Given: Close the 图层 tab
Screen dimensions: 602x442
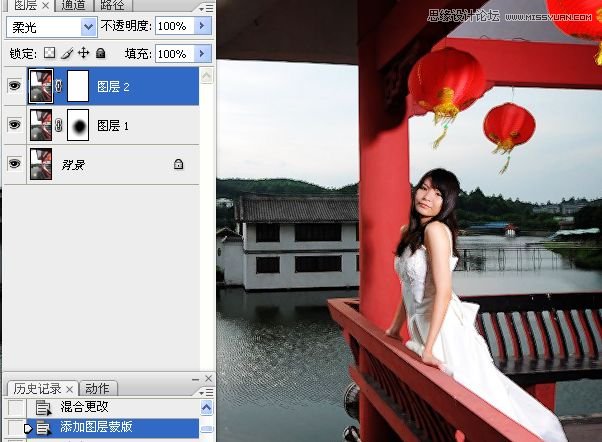Looking at the screenshot, I should 45,5.
